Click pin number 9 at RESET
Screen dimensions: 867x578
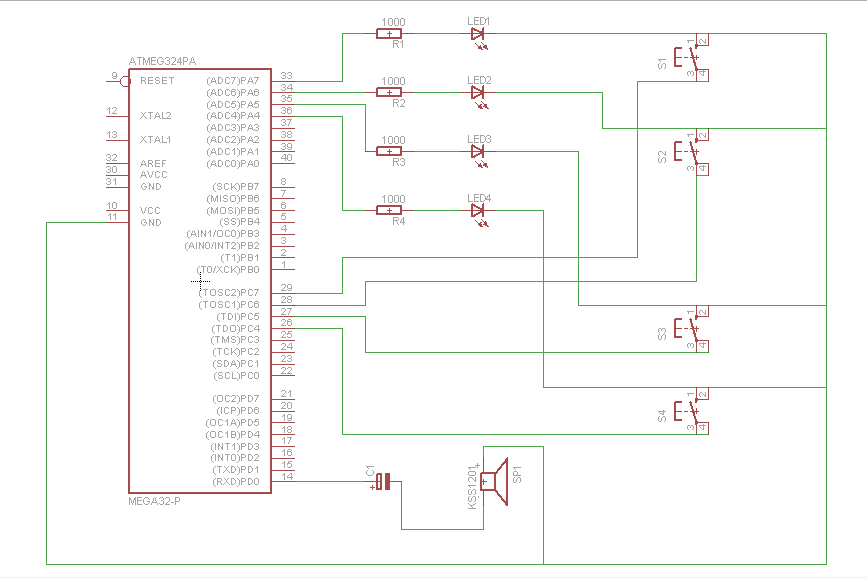pos(114,76)
